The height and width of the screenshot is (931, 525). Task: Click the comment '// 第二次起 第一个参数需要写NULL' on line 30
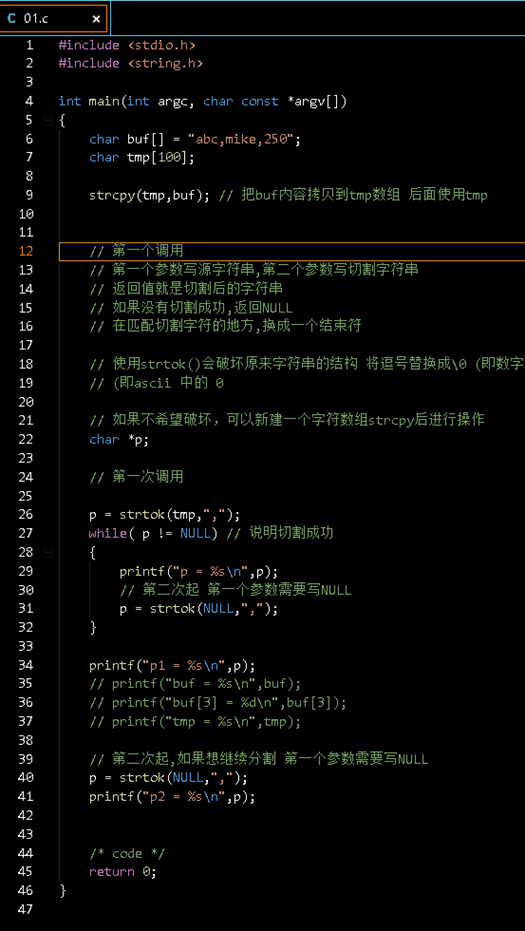pos(235,590)
